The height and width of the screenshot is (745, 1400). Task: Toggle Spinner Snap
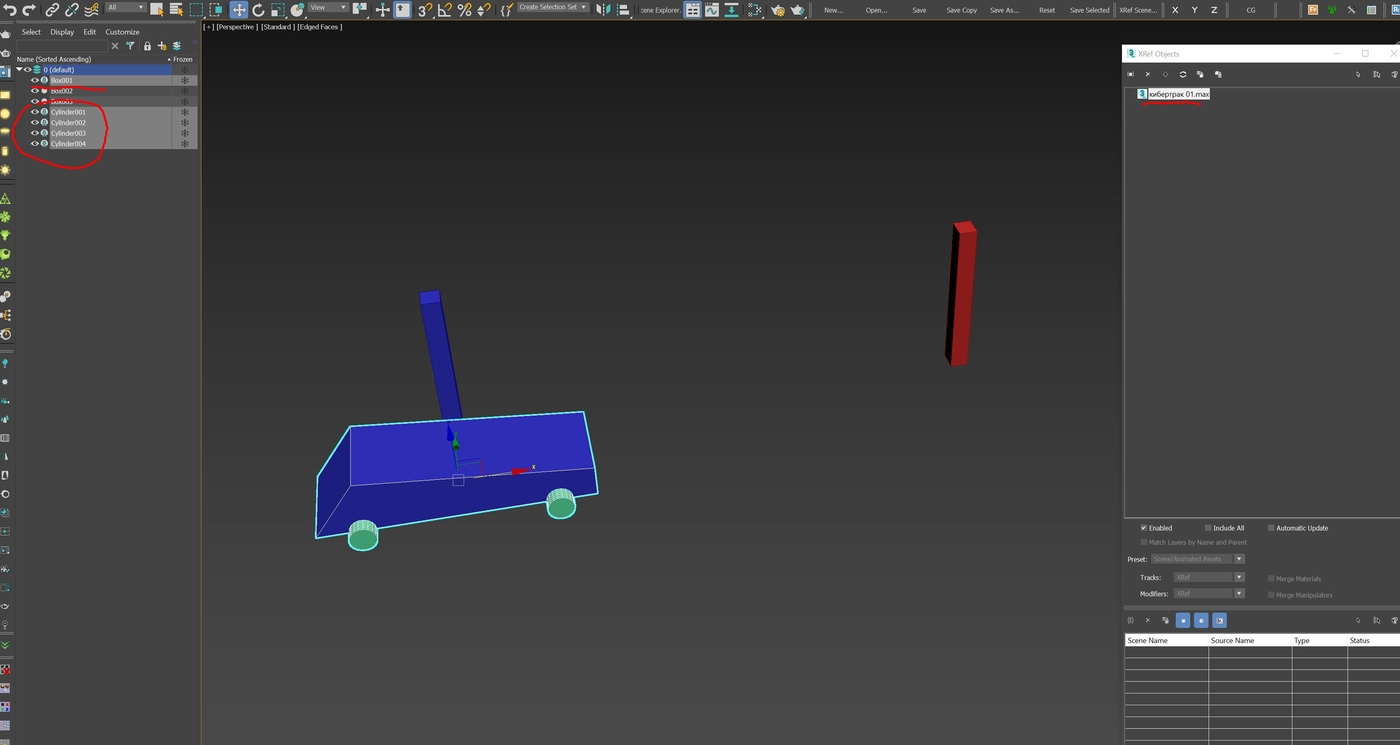click(484, 9)
